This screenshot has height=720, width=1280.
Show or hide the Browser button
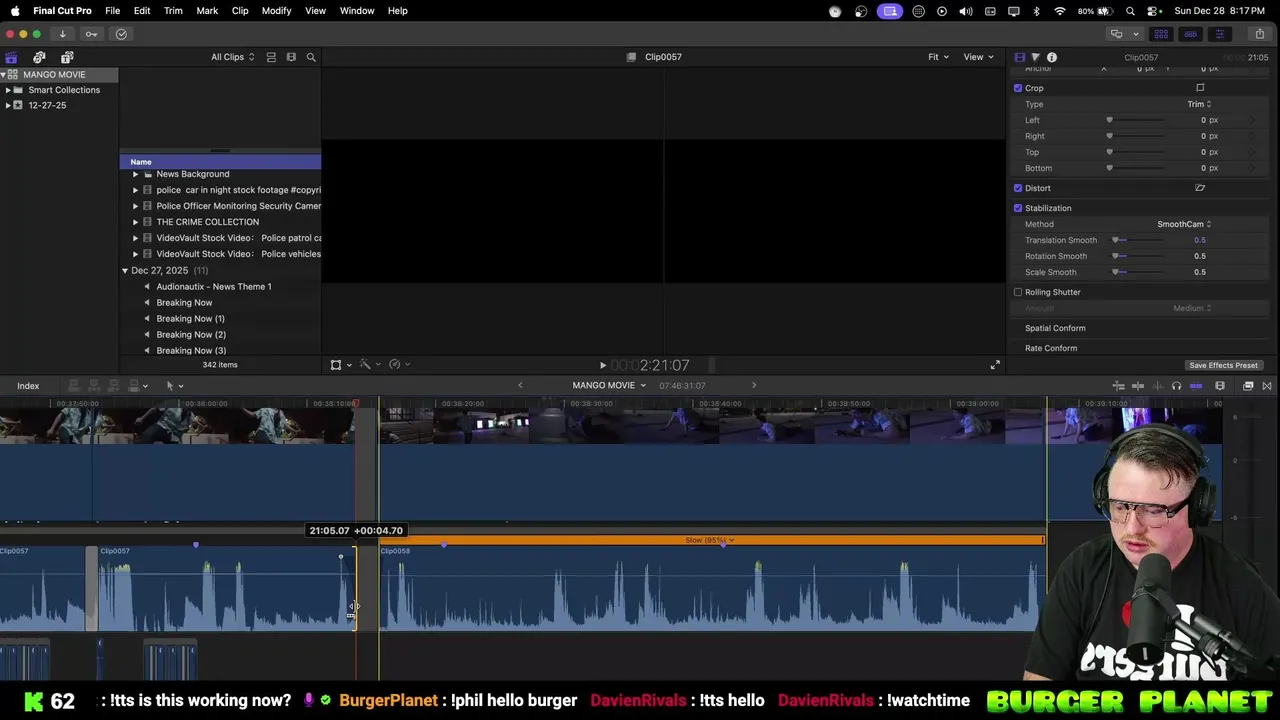pos(1161,34)
